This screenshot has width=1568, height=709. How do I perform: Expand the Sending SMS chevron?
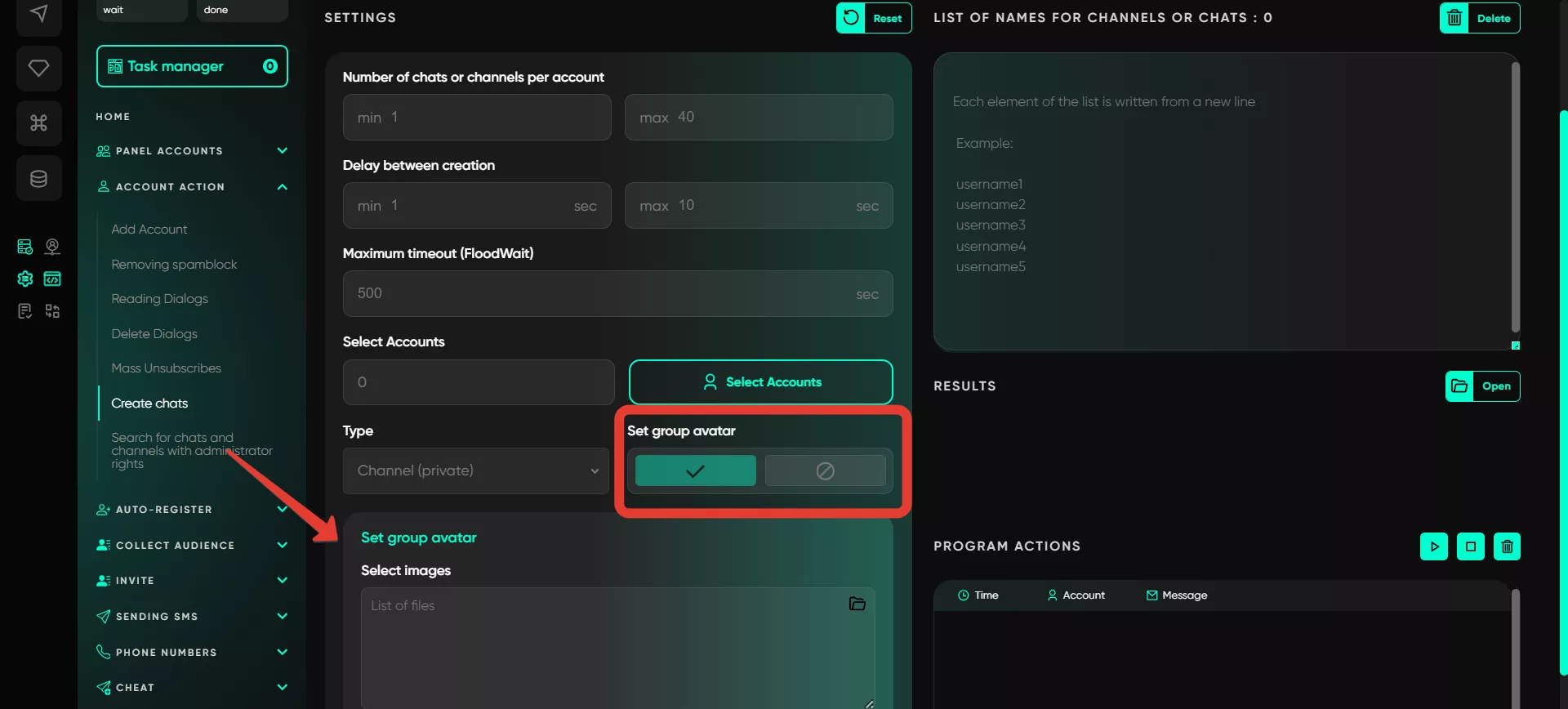point(282,616)
